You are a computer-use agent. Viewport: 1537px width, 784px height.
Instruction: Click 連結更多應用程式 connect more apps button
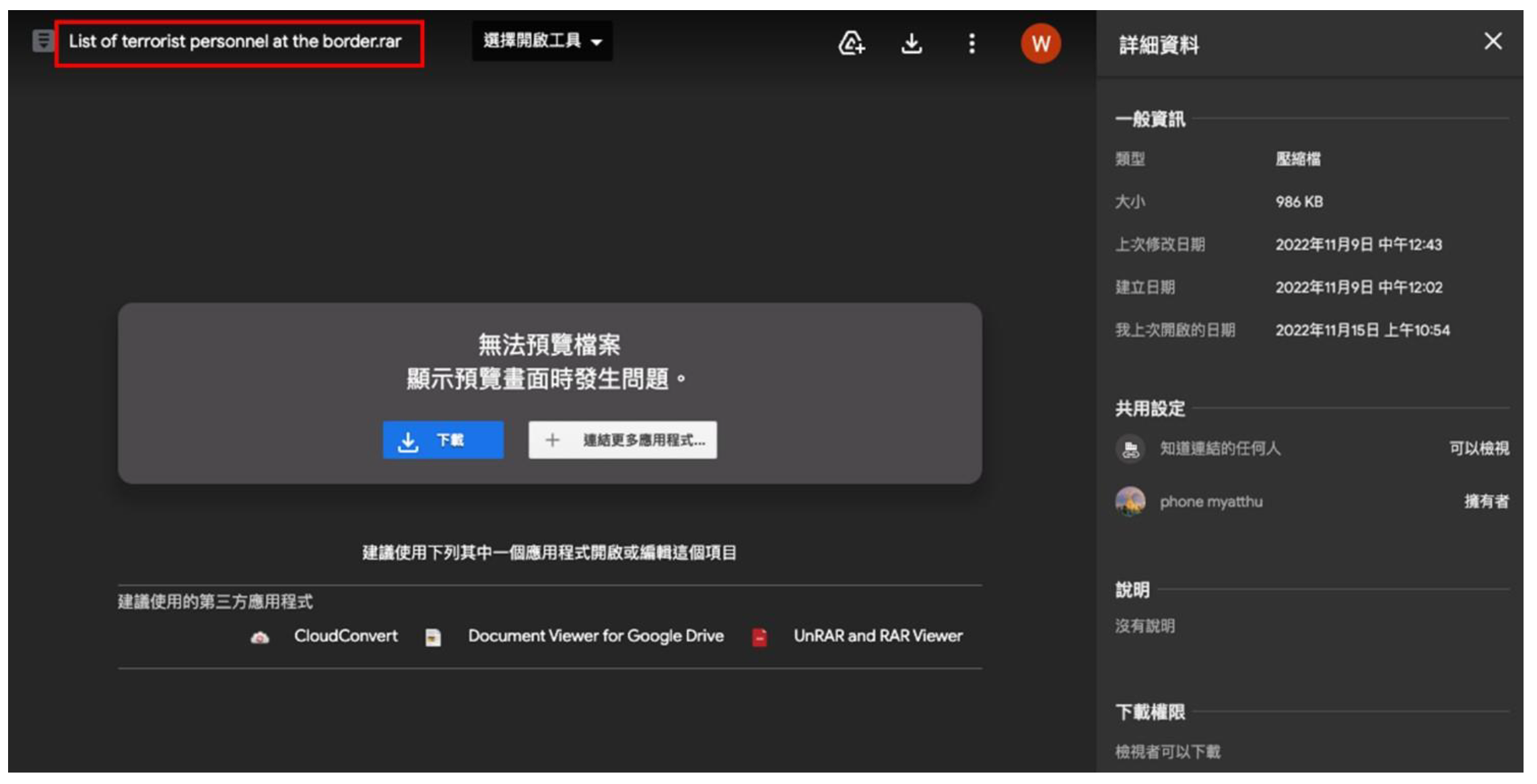(622, 440)
